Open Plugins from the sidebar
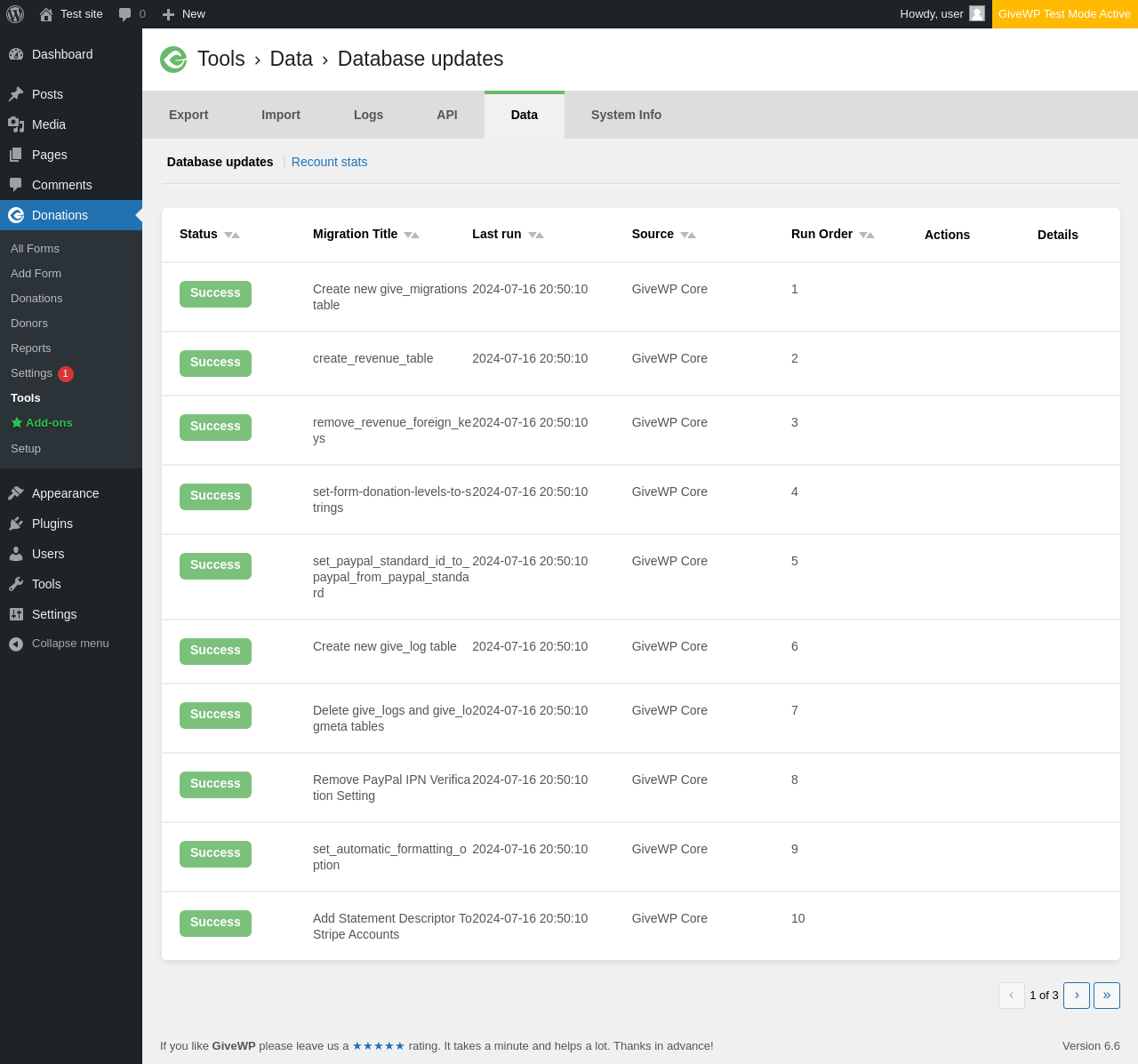 point(52,524)
